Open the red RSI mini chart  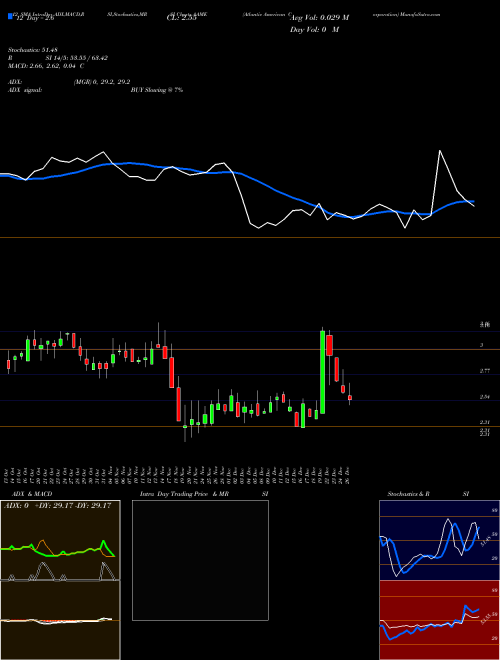click(x=439, y=620)
